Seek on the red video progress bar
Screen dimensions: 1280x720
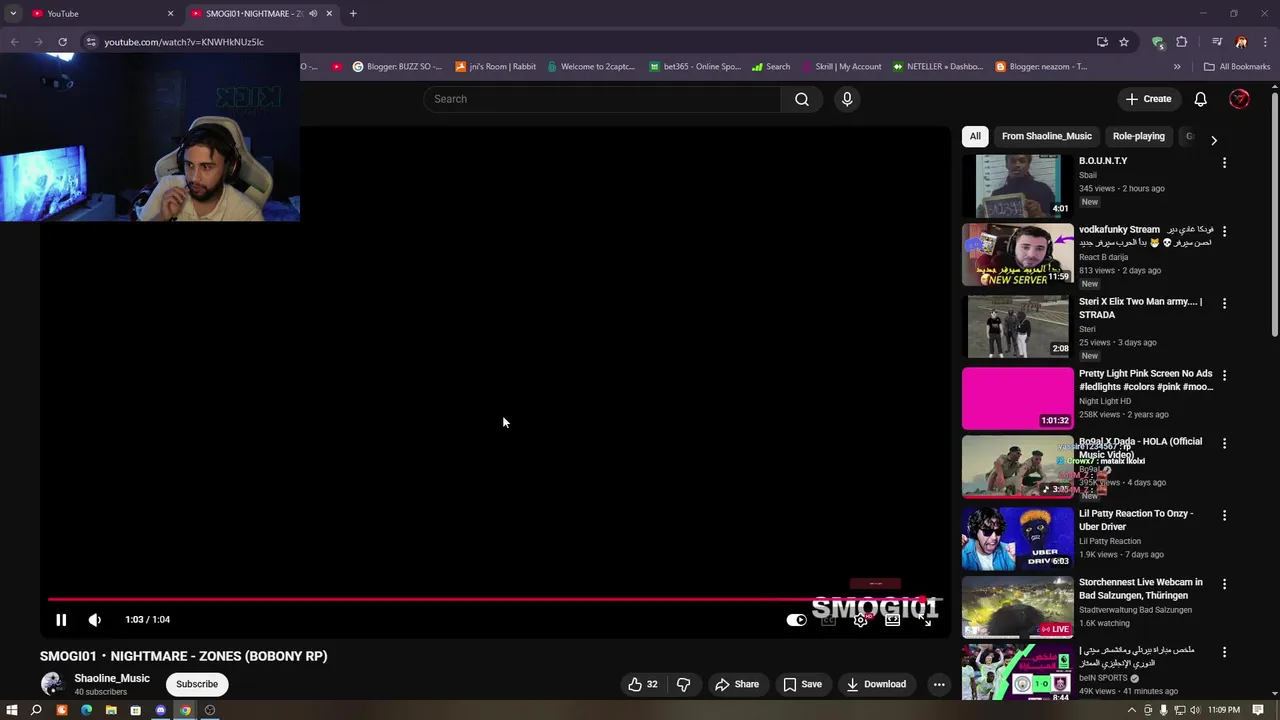pos(495,600)
